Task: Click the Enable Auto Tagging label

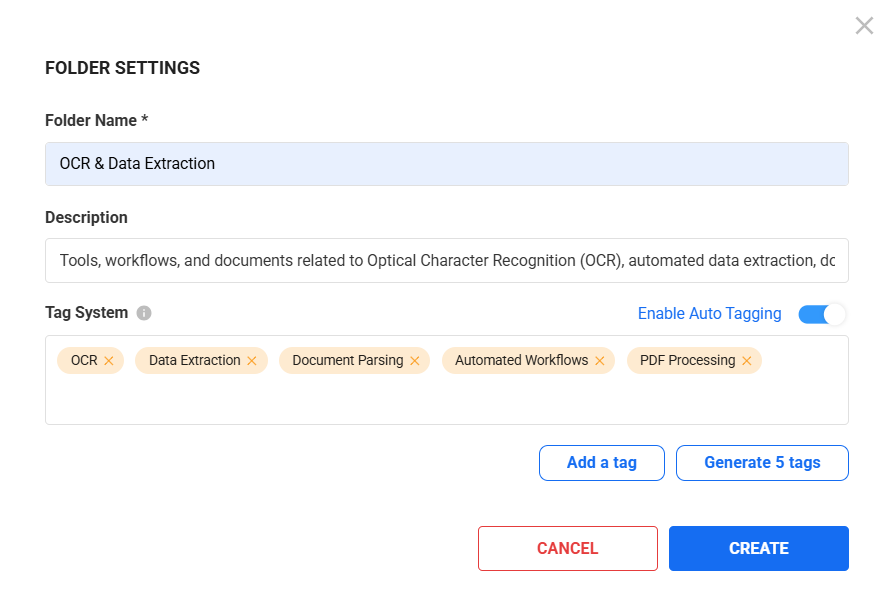Action: [x=709, y=314]
